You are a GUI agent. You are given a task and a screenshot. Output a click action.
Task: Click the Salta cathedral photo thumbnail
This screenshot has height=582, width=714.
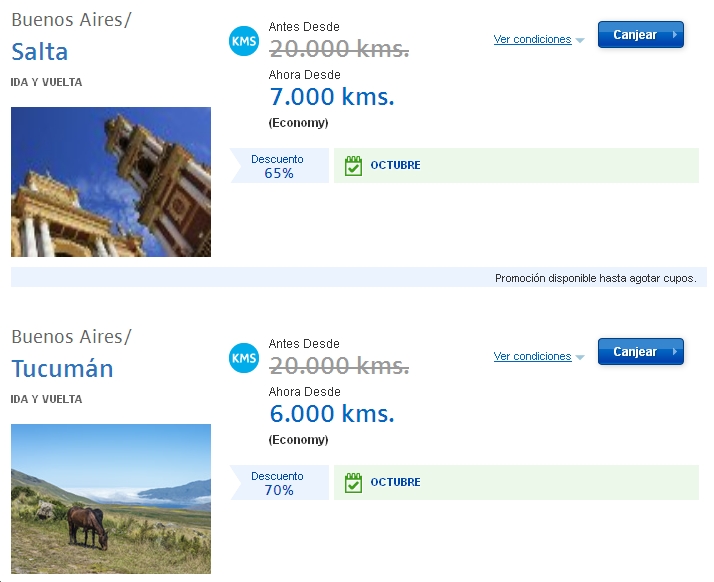111,182
